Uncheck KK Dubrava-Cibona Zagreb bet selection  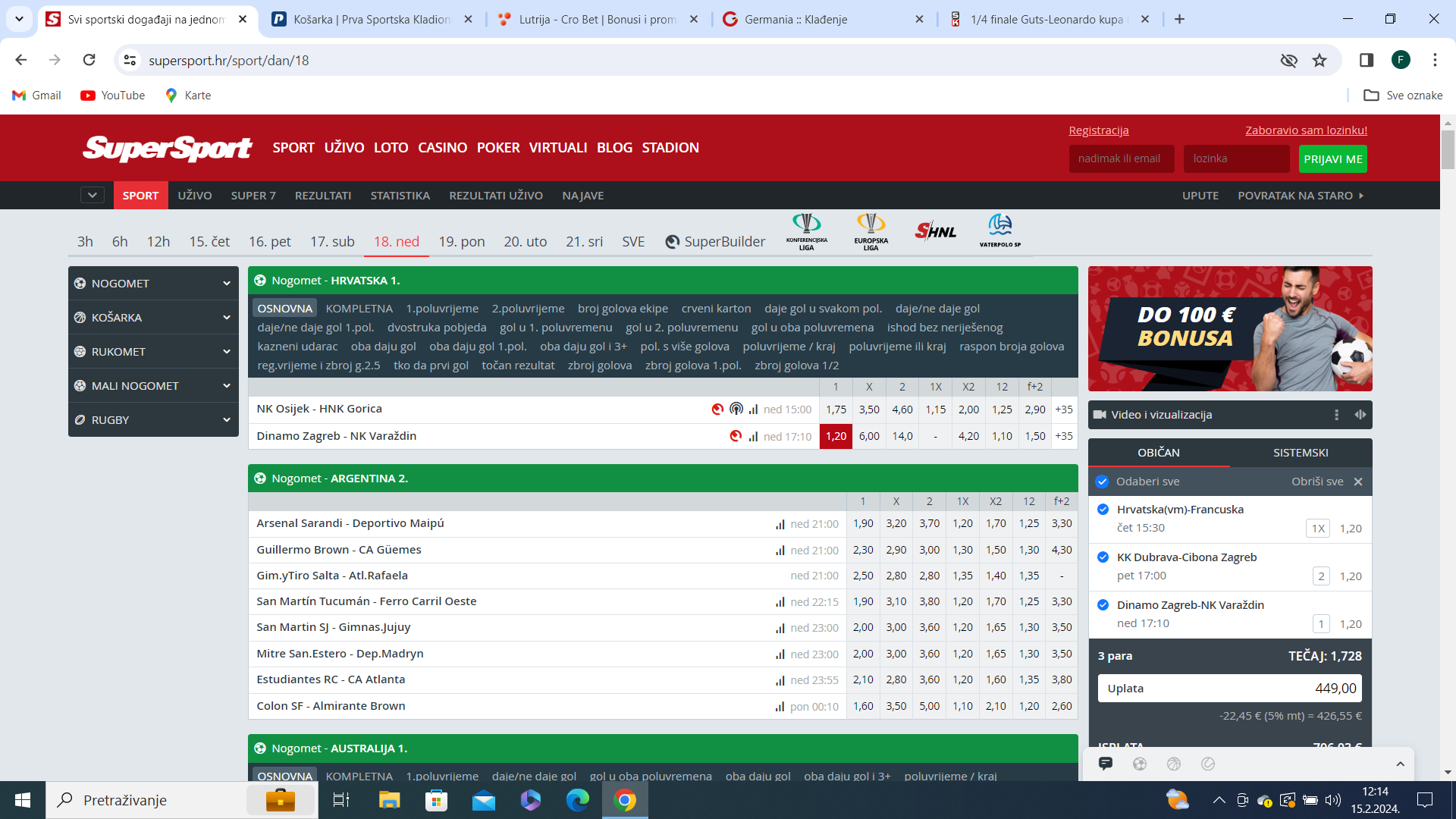tap(1103, 557)
